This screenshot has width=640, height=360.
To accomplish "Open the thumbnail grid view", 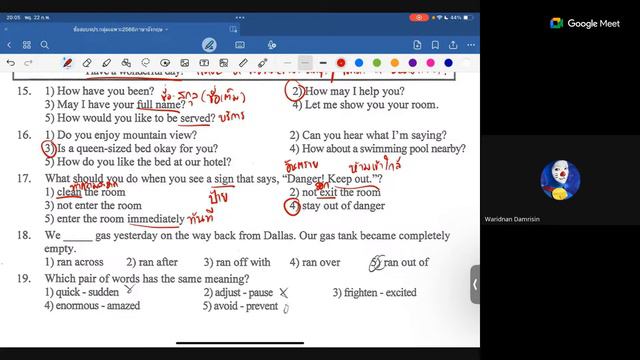I will 27,45.
